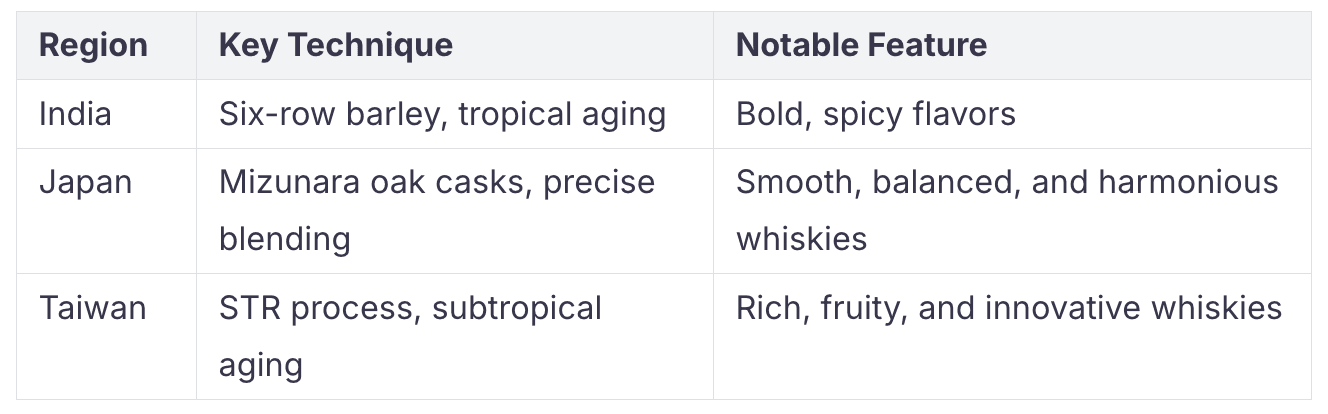Select the Taiwan region cell

[x=106, y=336]
